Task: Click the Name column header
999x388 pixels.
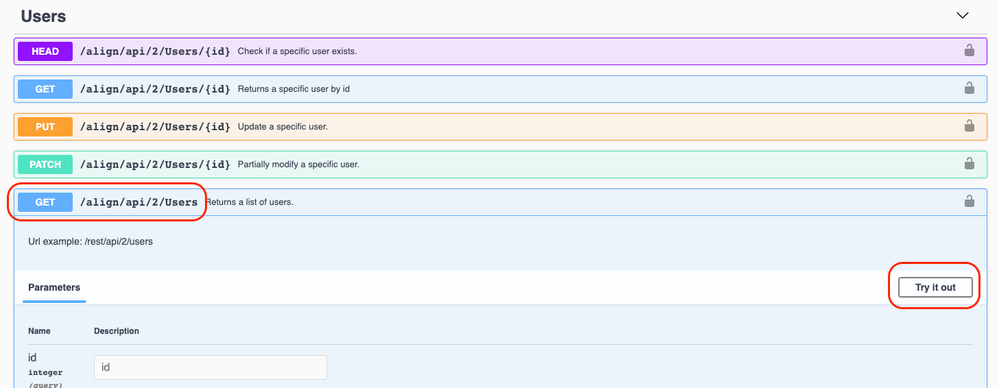Action: tap(40, 331)
